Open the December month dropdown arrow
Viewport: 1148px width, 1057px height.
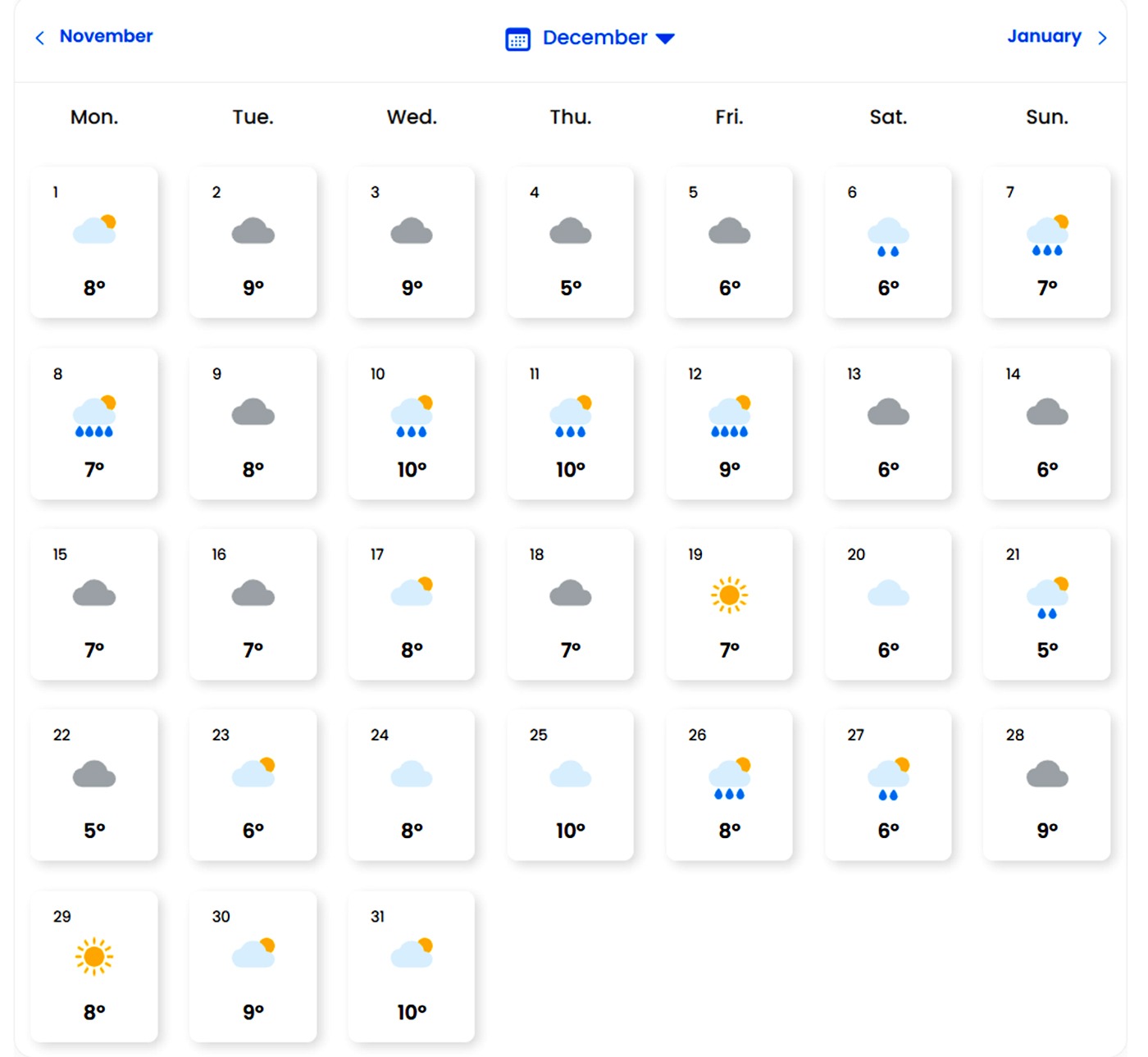coord(665,39)
